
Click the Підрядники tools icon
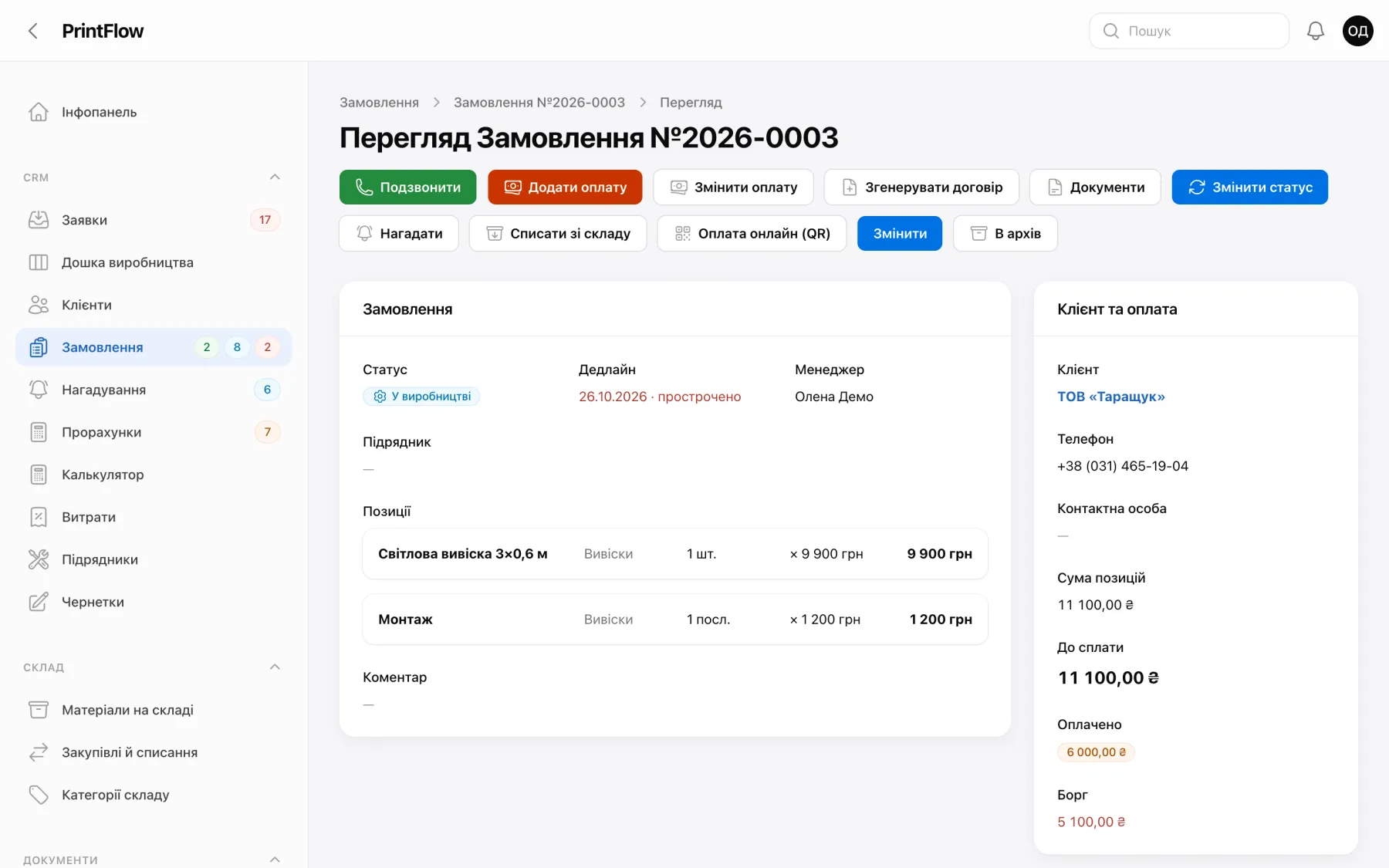pyautogui.click(x=39, y=559)
